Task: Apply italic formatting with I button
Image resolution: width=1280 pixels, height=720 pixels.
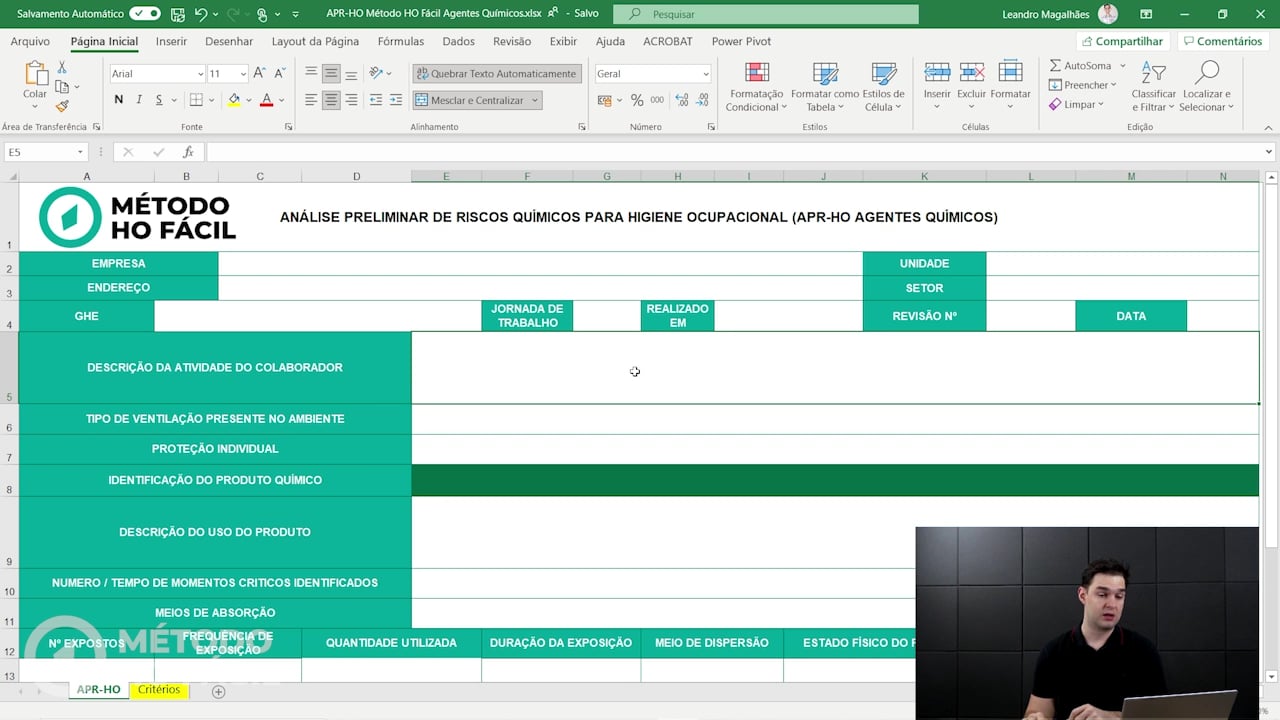Action: 138,99
